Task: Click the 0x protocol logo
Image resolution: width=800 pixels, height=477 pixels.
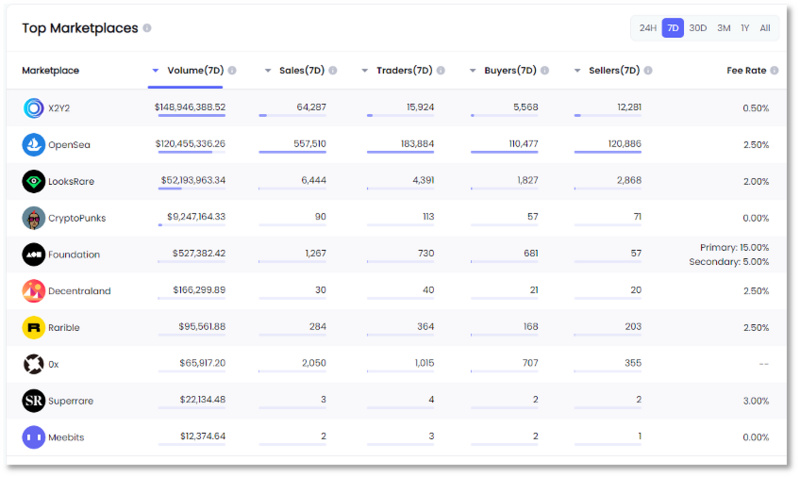Action: (x=34, y=364)
